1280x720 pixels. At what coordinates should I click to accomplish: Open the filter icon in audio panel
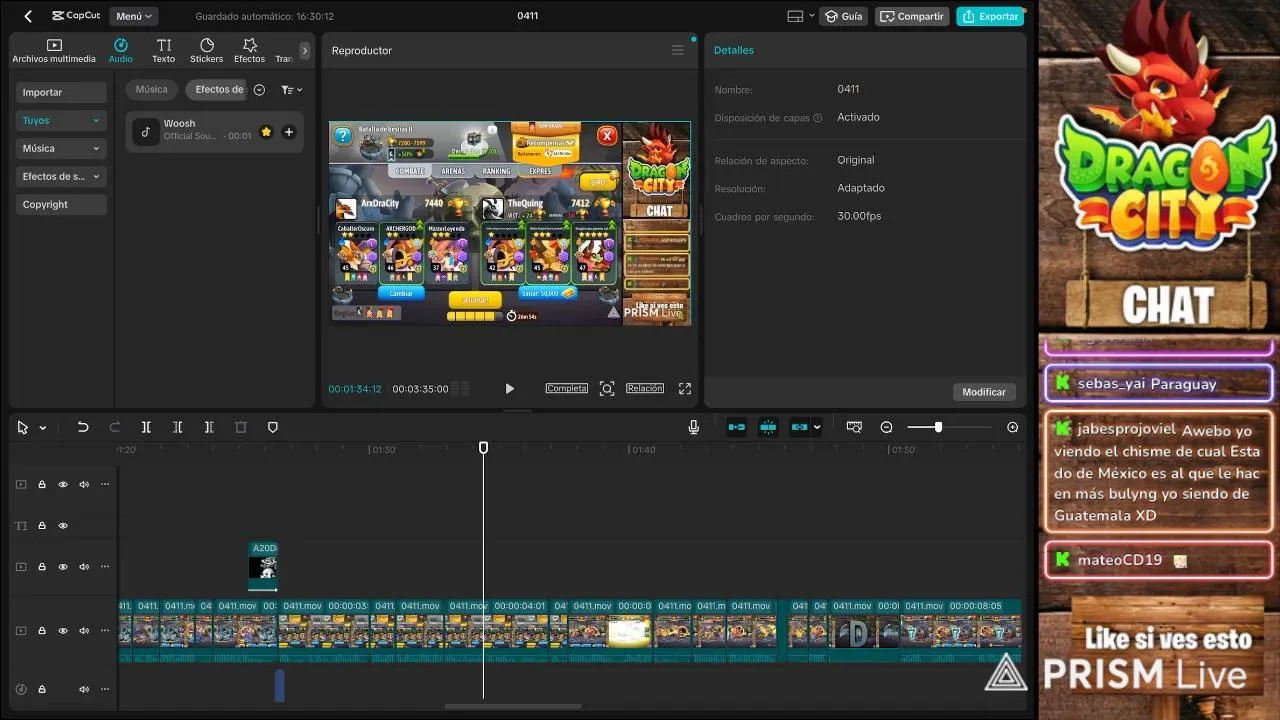point(291,90)
